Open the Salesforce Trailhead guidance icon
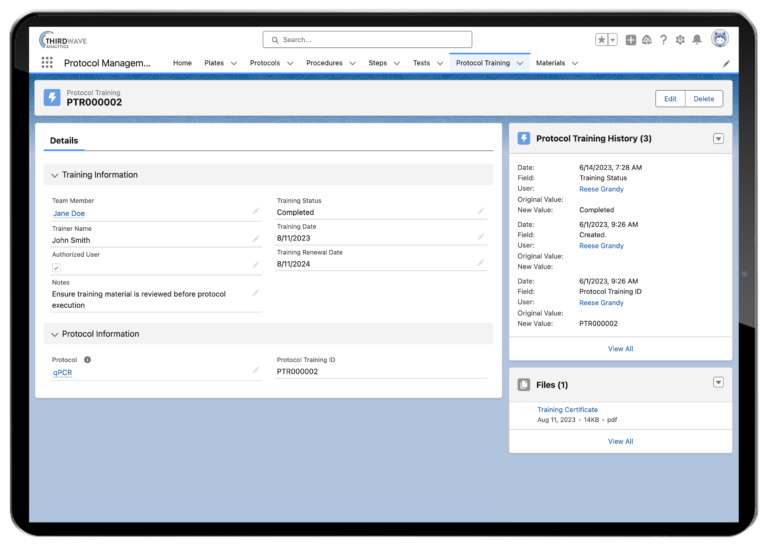768x549 pixels. (647, 40)
